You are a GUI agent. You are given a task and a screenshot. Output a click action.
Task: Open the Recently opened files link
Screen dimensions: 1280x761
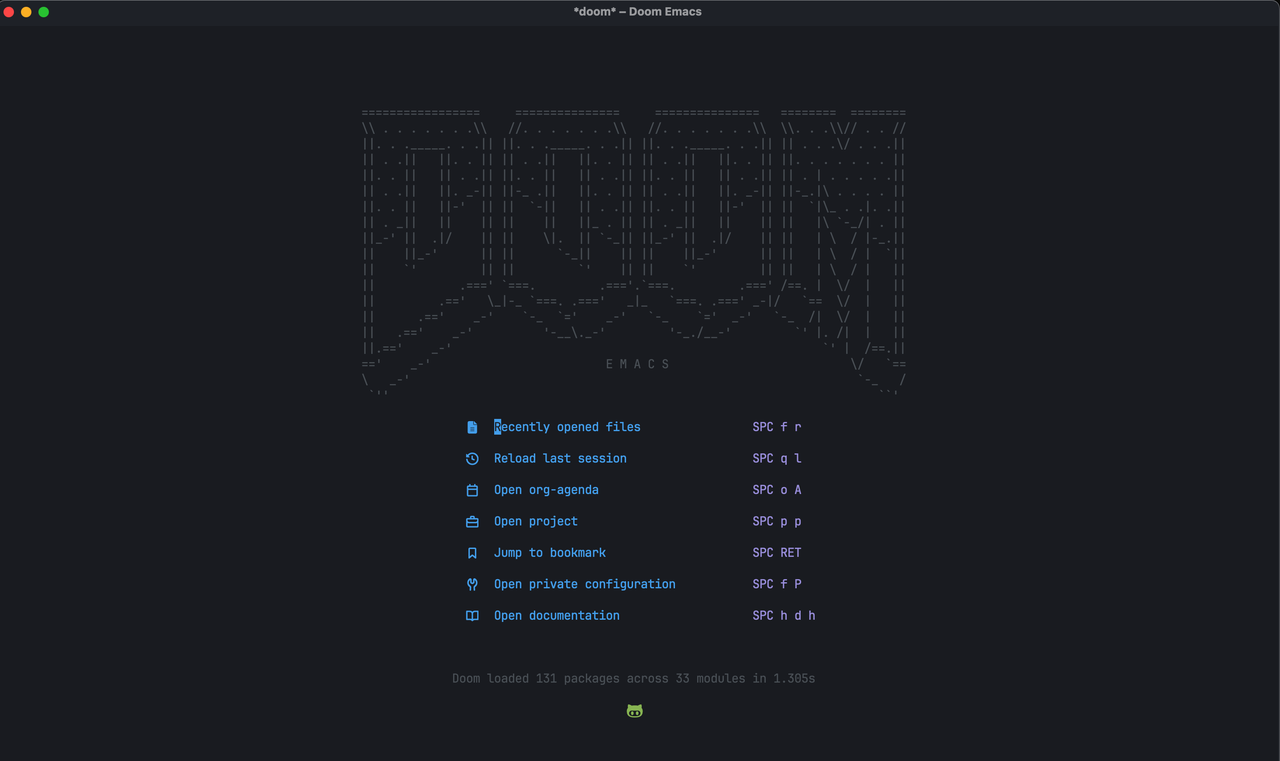[566, 426]
